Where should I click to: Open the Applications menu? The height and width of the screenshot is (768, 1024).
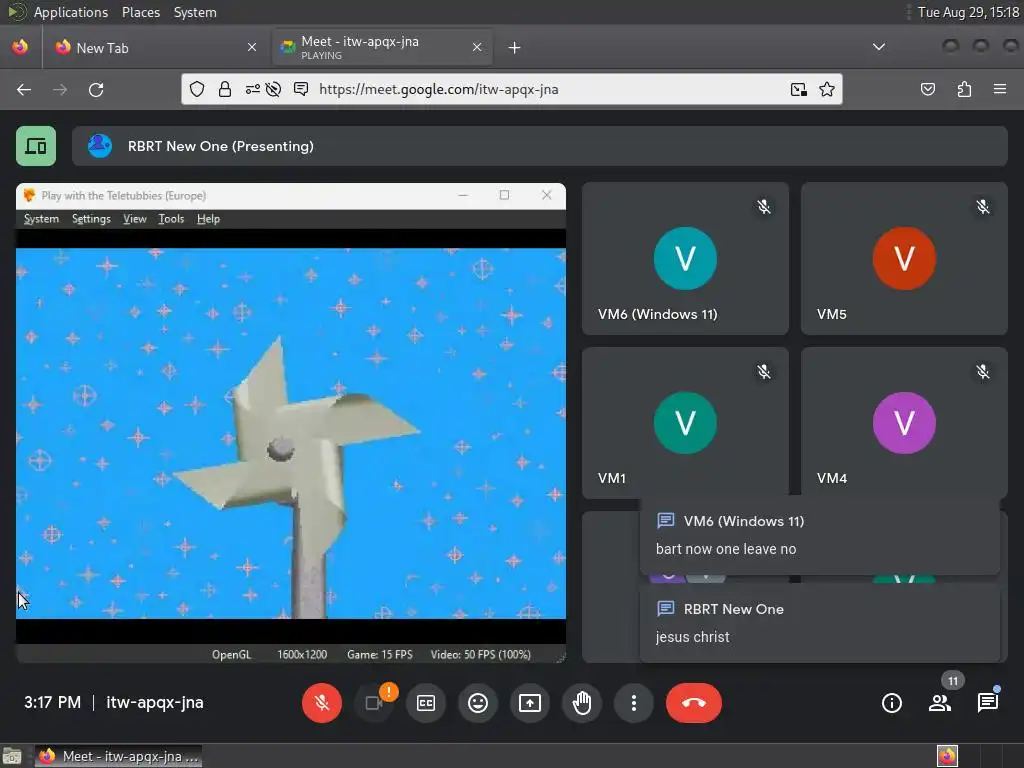click(x=71, y=12)
